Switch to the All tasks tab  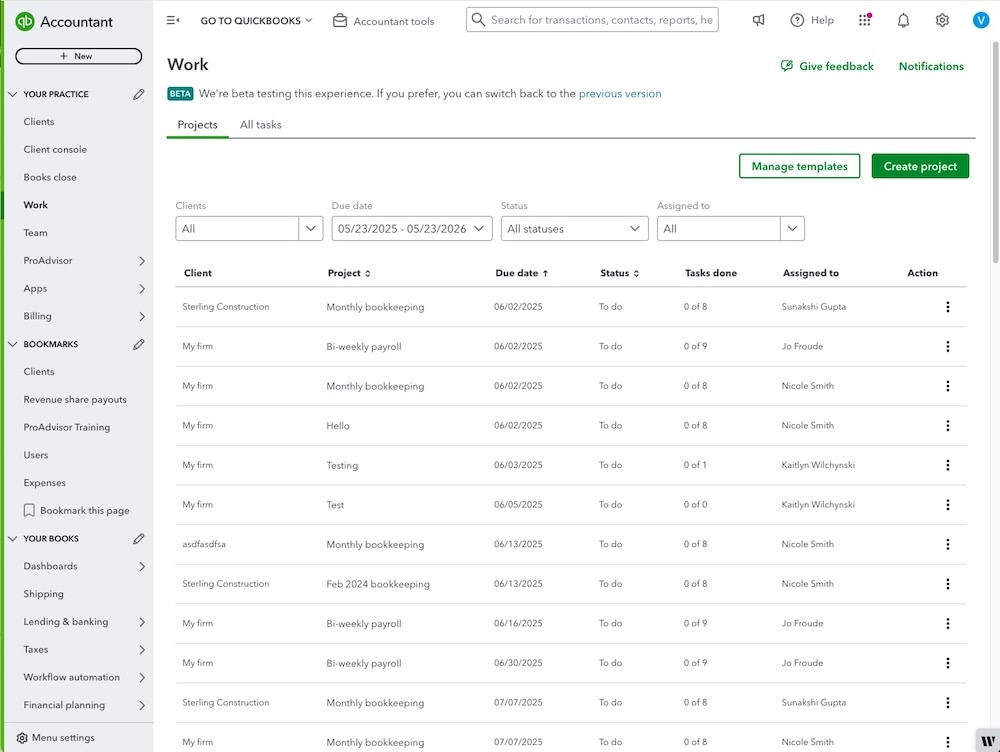click(x=259, y=125)
